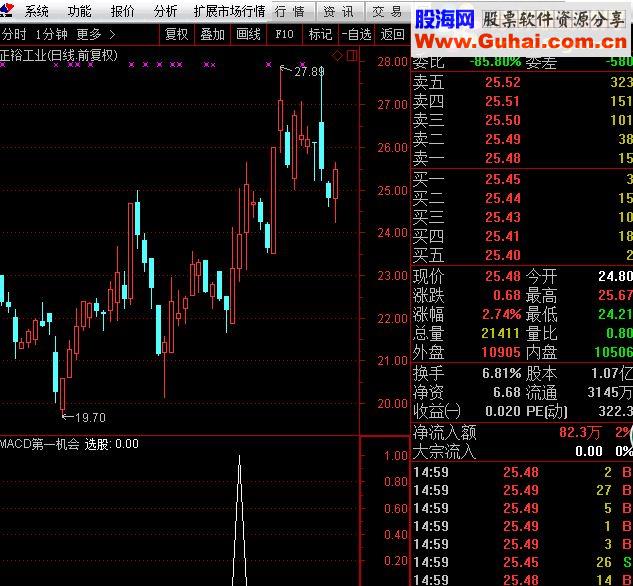Open the 报价 menu
The width and height of the screenshot is (633, 586).
click(122, 11)
